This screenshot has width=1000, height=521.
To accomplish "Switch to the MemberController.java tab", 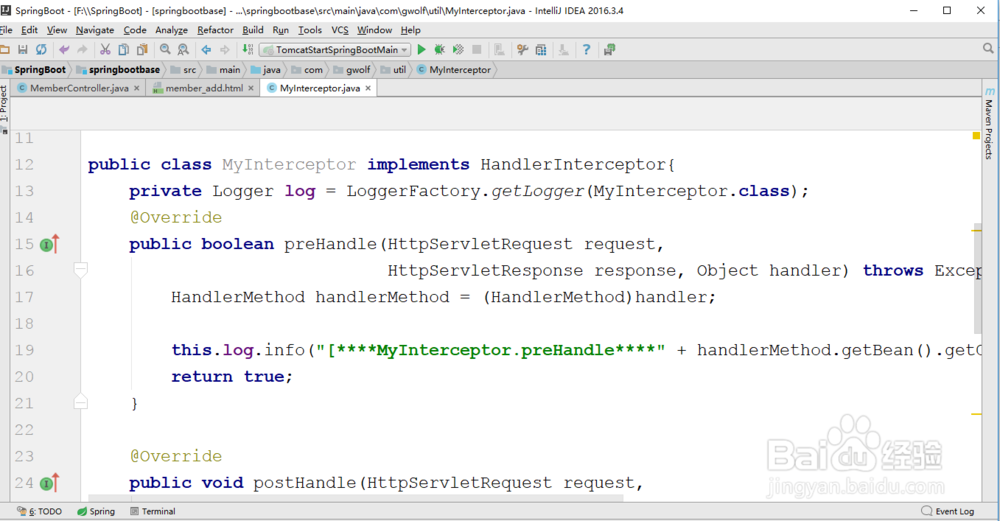I will point(79,88).
